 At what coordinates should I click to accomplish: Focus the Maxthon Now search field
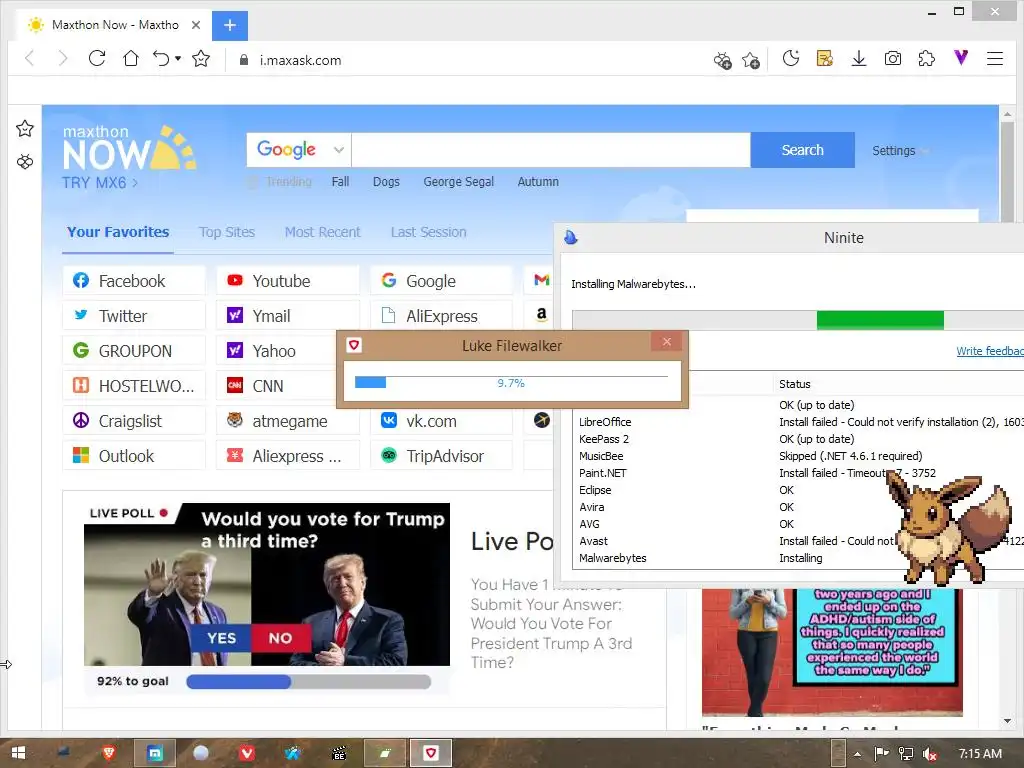551,150
